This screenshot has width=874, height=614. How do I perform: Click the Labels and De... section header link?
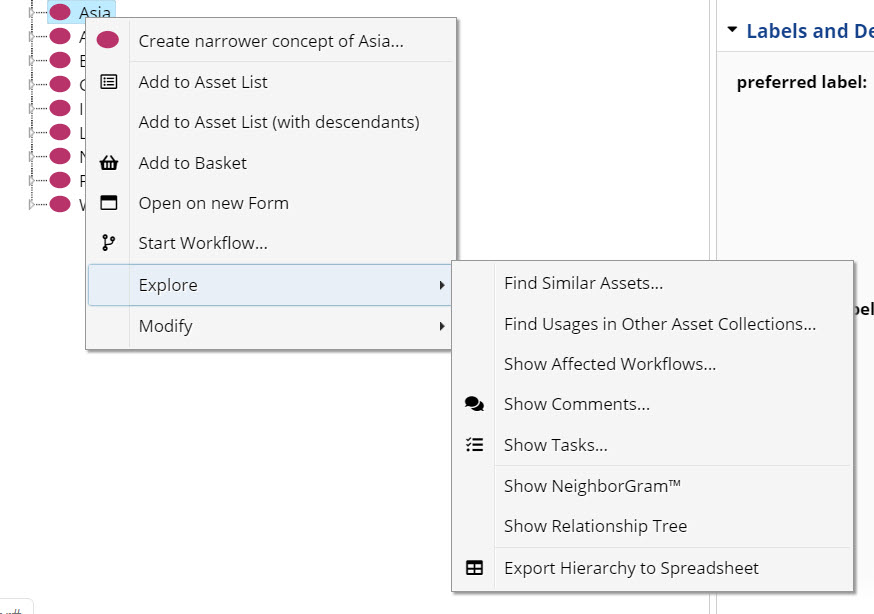pos(809,31)
